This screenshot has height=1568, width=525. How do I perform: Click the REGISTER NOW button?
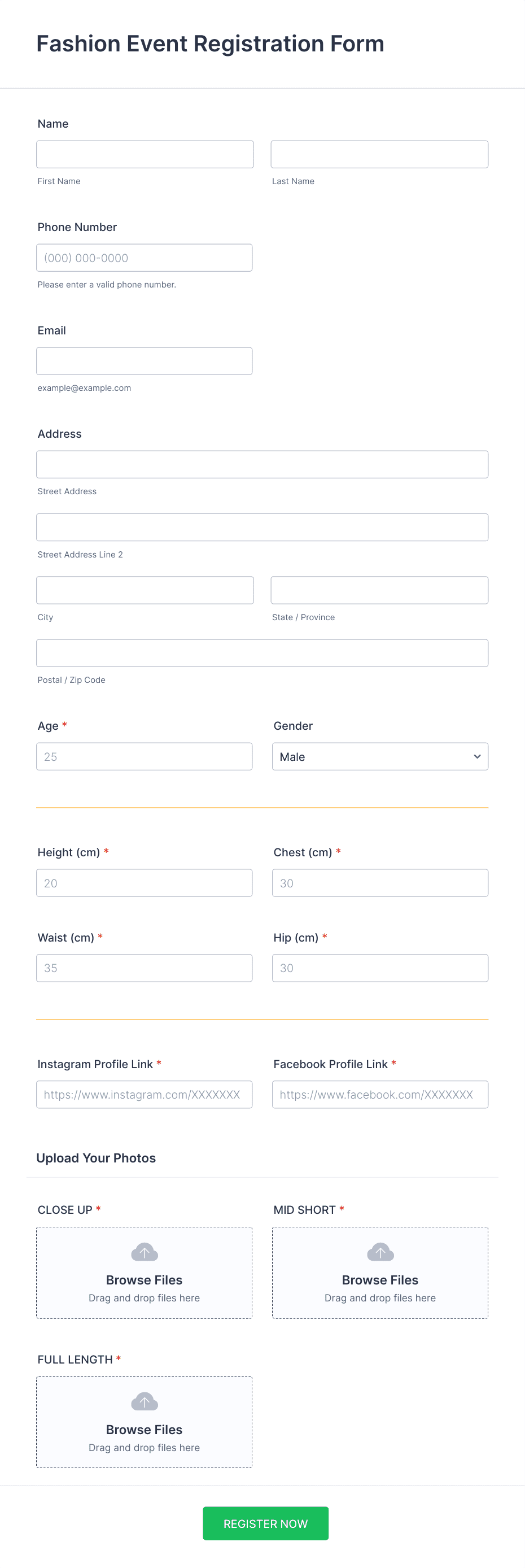pyautogui.click(x=265, y=1523)
